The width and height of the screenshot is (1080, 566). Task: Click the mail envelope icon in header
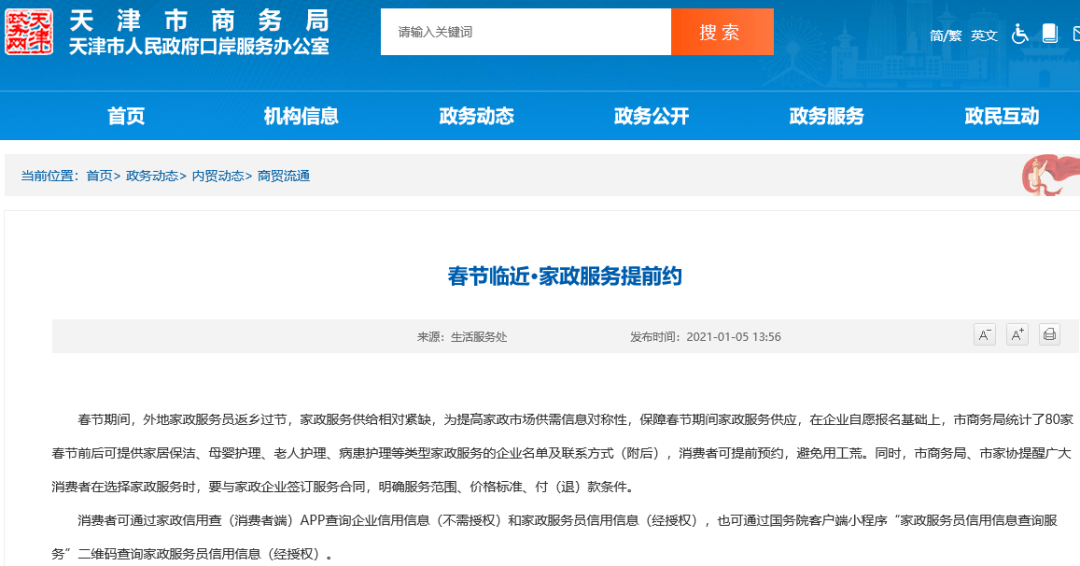click(x=1075, y=34)
